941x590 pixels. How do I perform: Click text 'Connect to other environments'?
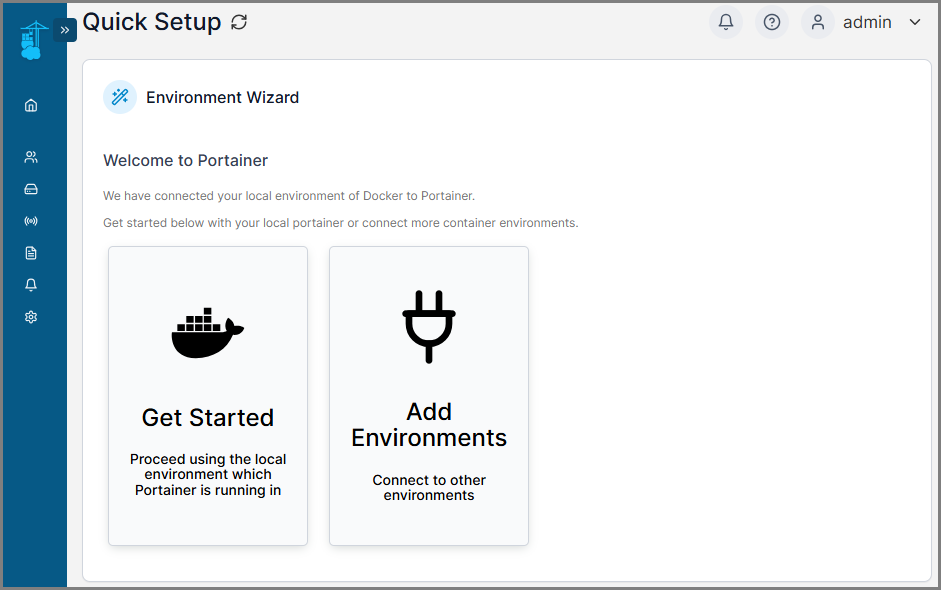coord(428,487)
